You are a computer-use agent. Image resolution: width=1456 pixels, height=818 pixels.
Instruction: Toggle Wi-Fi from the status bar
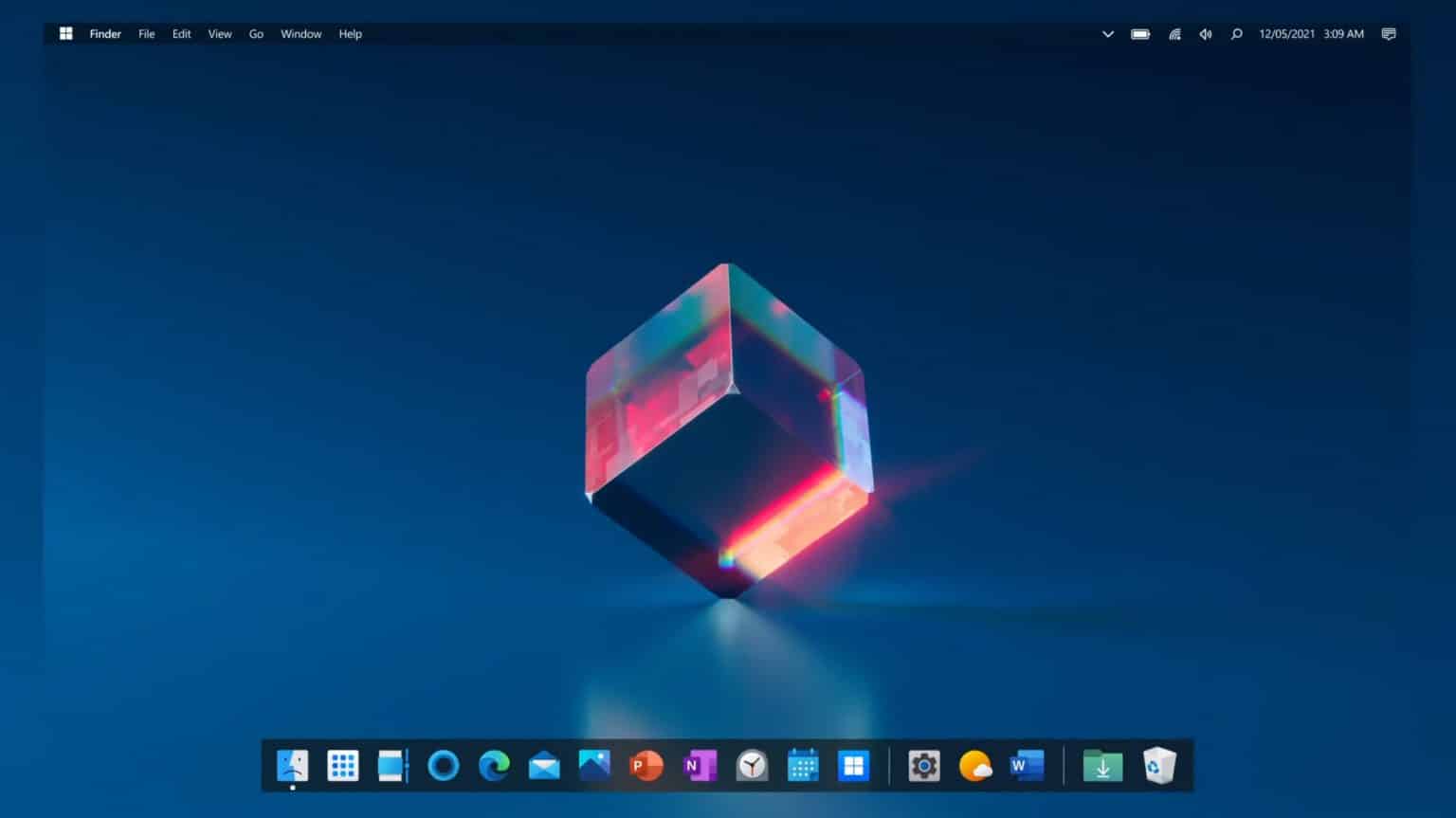tap(1174, 34)
